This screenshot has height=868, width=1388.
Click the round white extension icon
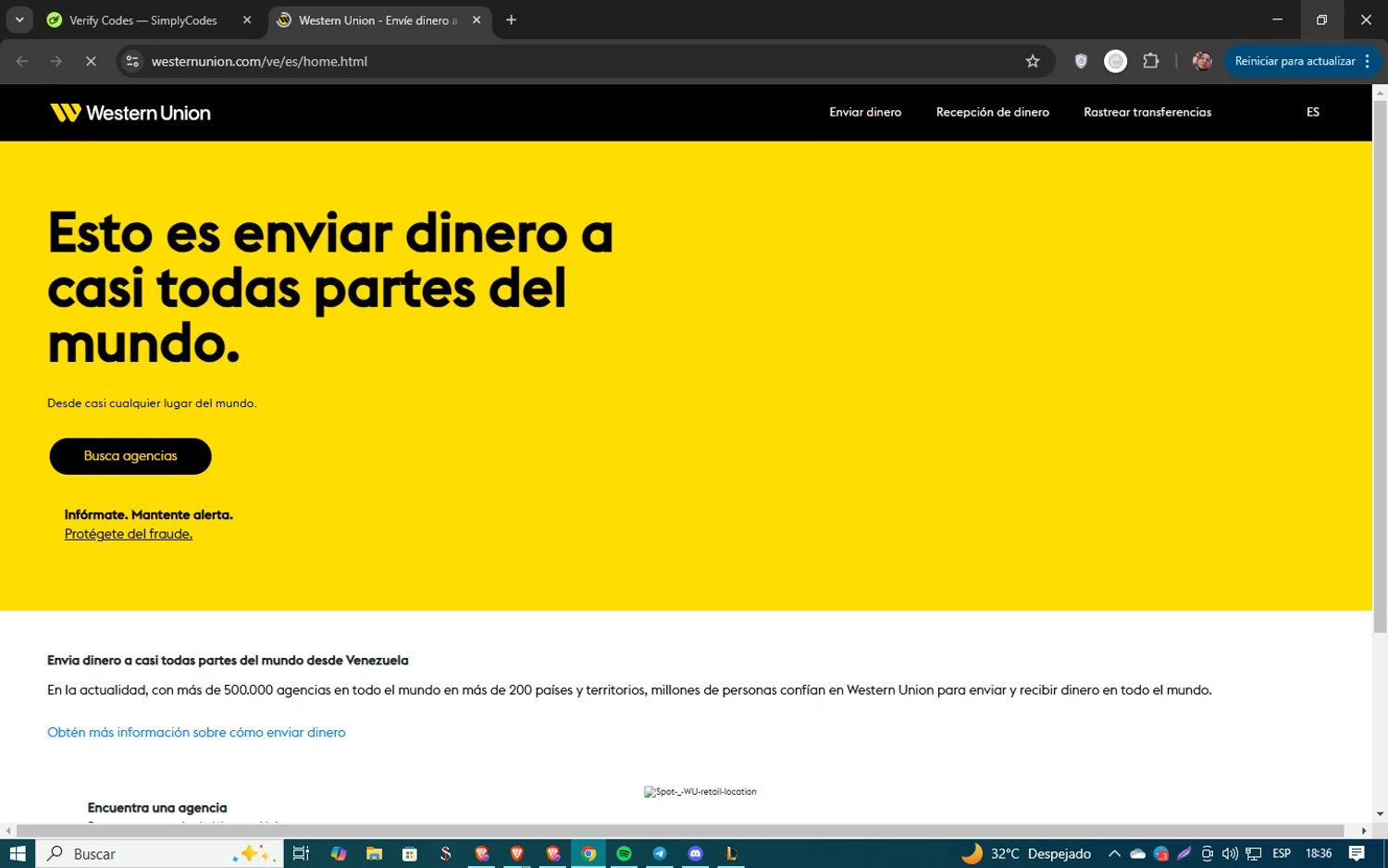(1116, 61)
